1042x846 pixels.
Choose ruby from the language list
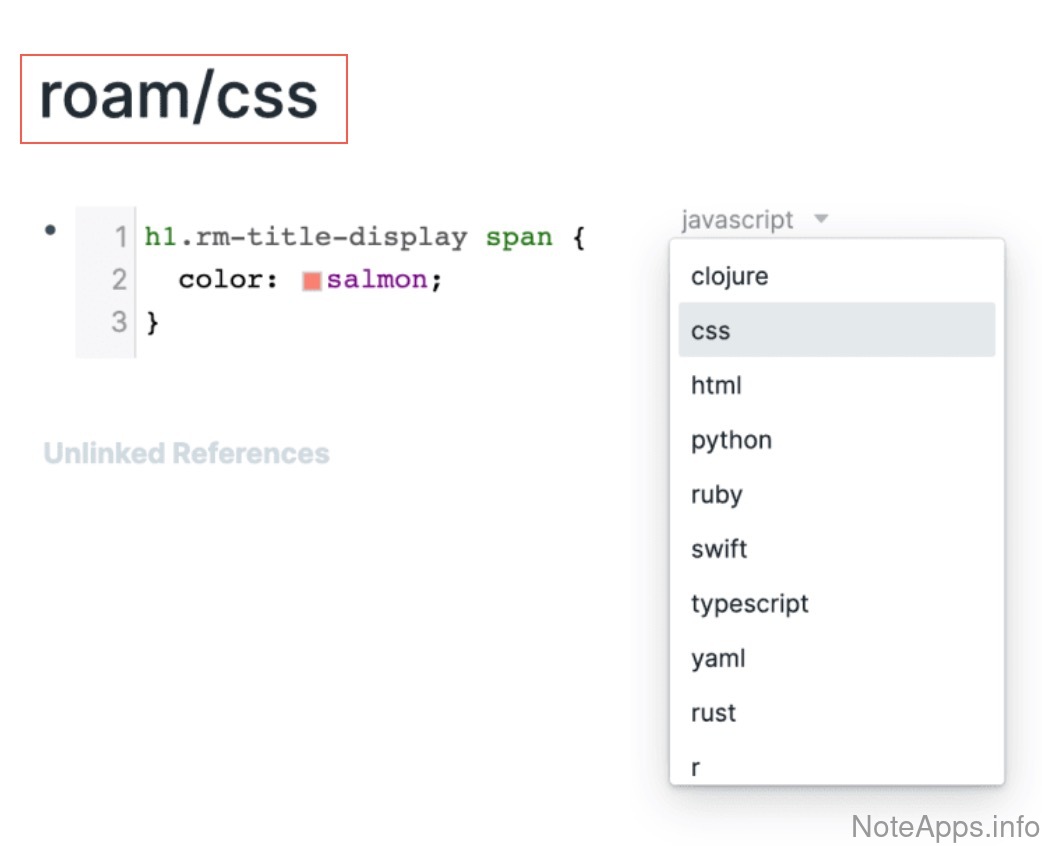tap(716, 495)
